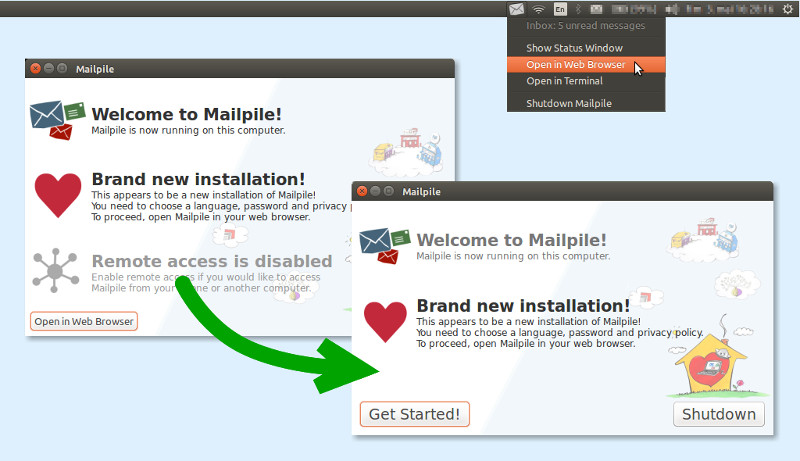Click Remote access is disabled heading
This screenshot has width=800, height=461.
(212, 261)
